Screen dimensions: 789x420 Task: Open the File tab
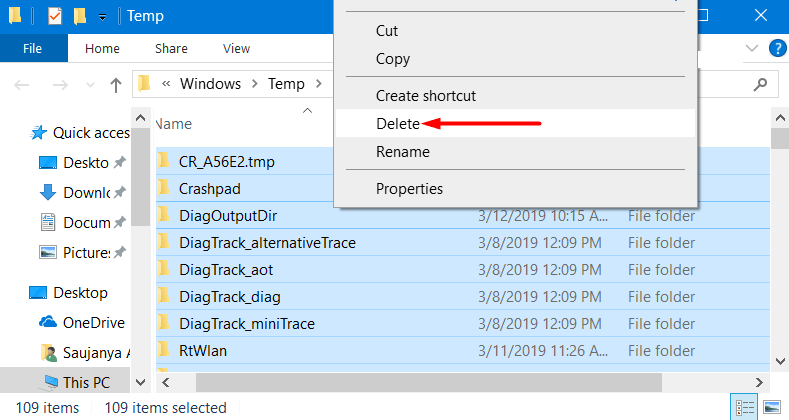tap(32, 48)
